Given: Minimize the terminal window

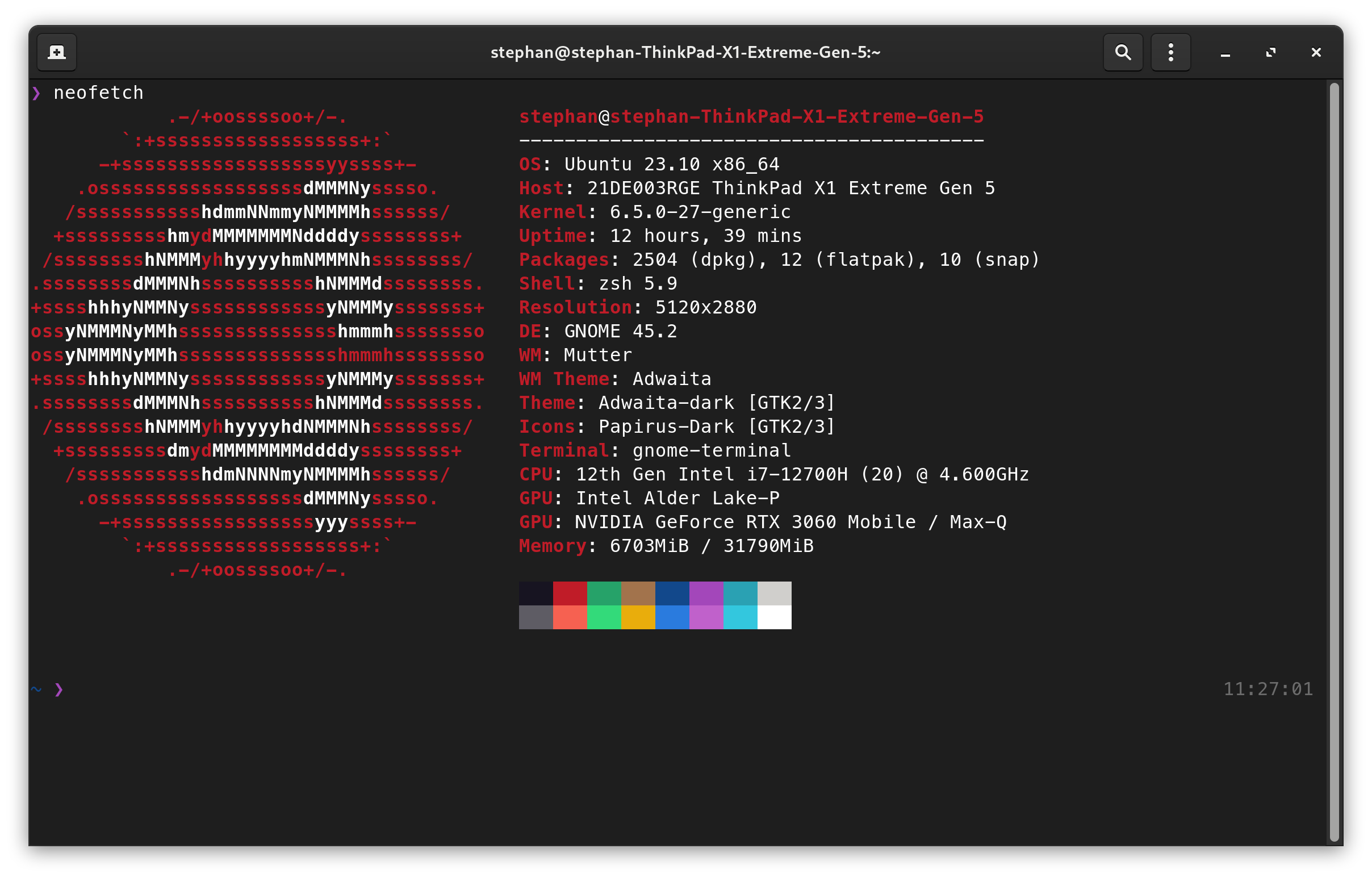Looking at the screenshot, I should [1225, 53].
